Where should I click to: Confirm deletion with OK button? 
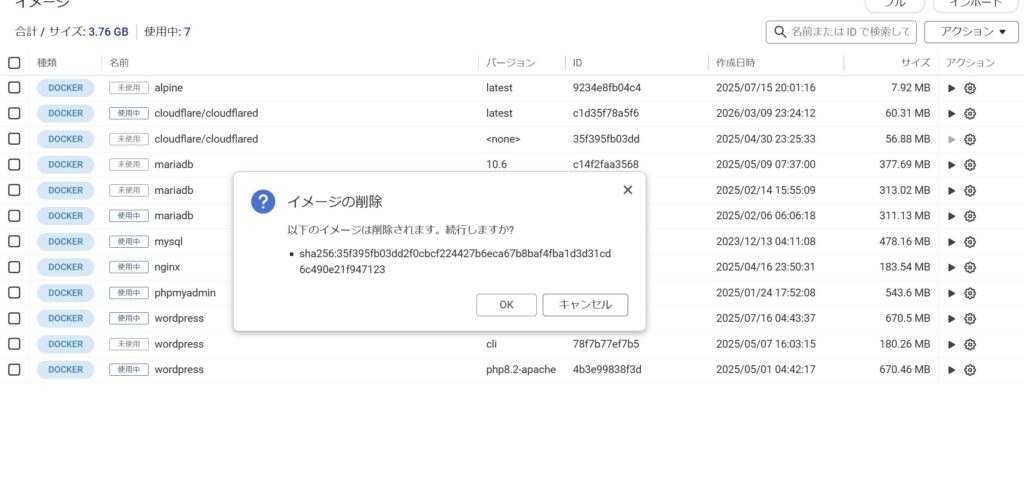(x=506, y=305)
